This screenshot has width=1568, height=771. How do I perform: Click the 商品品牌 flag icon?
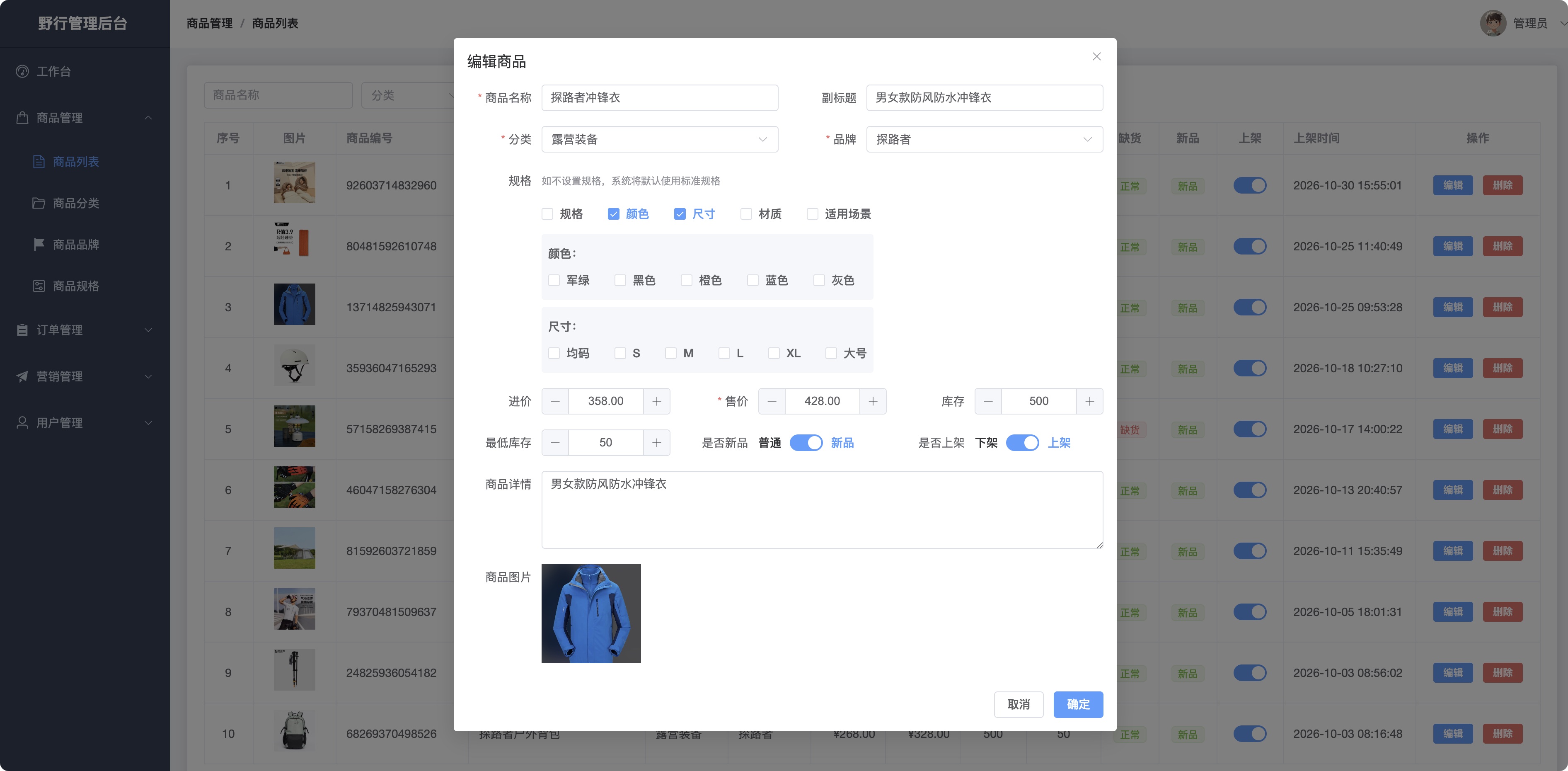tap(39, 244)
